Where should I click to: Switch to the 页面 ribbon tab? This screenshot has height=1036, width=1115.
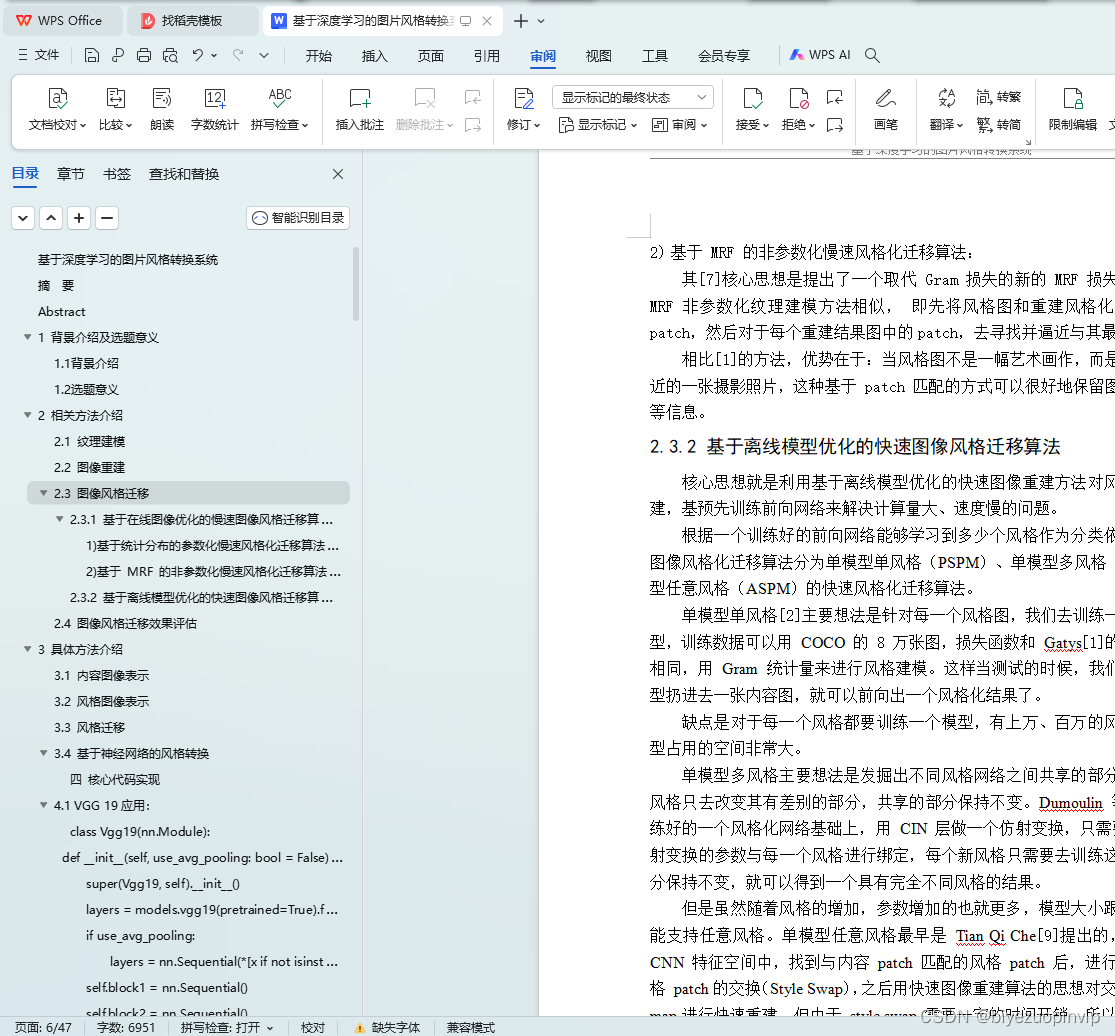(431, 55)
